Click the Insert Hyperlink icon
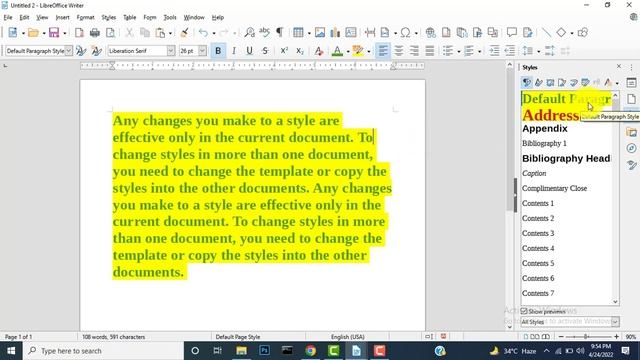The image size is (640, 360). [x=431, y=33]
